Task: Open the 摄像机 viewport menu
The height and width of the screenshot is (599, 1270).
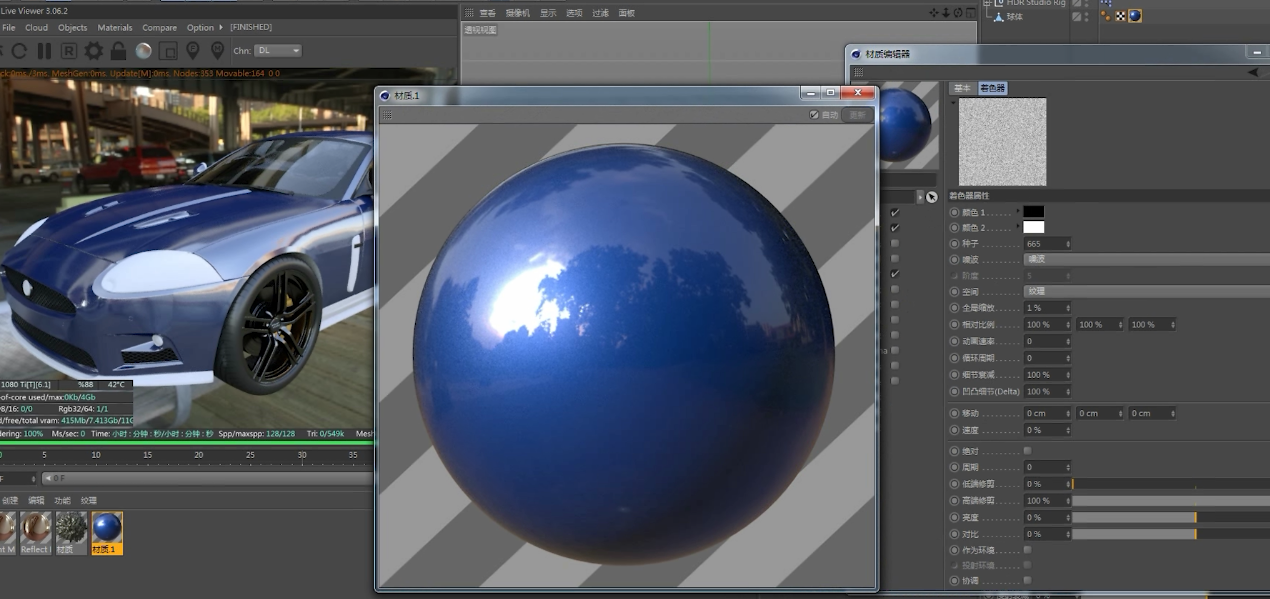Action: pyautogui.click(x=517, y=13)
